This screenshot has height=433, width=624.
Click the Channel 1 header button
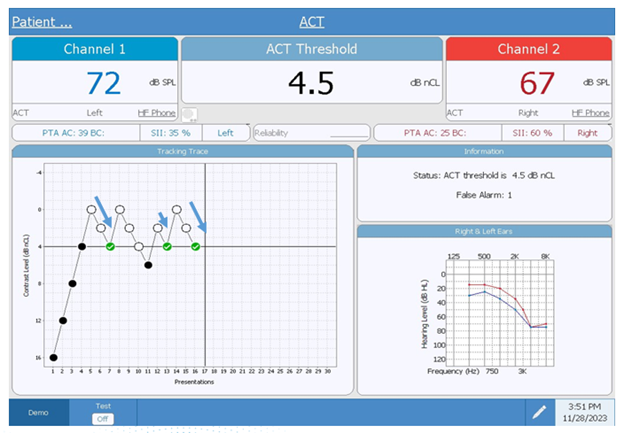pyautogui.click(x=95, y=49)
